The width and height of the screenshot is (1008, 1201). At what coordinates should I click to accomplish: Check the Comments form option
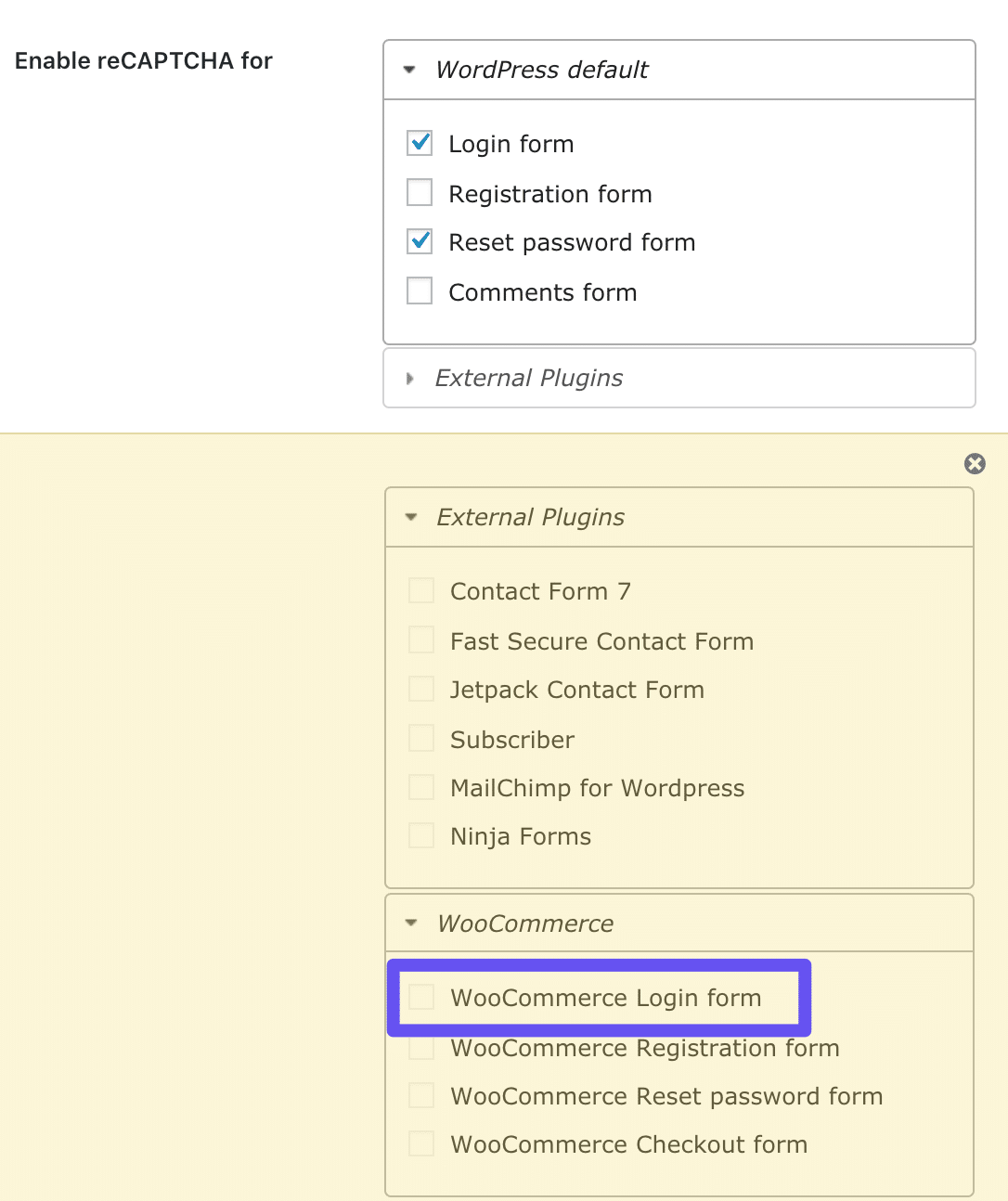click(419, 291)
